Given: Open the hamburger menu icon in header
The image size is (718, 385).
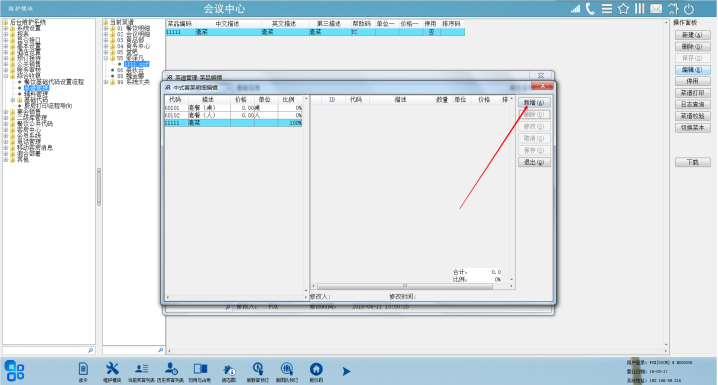Looking at the screenshot, I should 607,9.
